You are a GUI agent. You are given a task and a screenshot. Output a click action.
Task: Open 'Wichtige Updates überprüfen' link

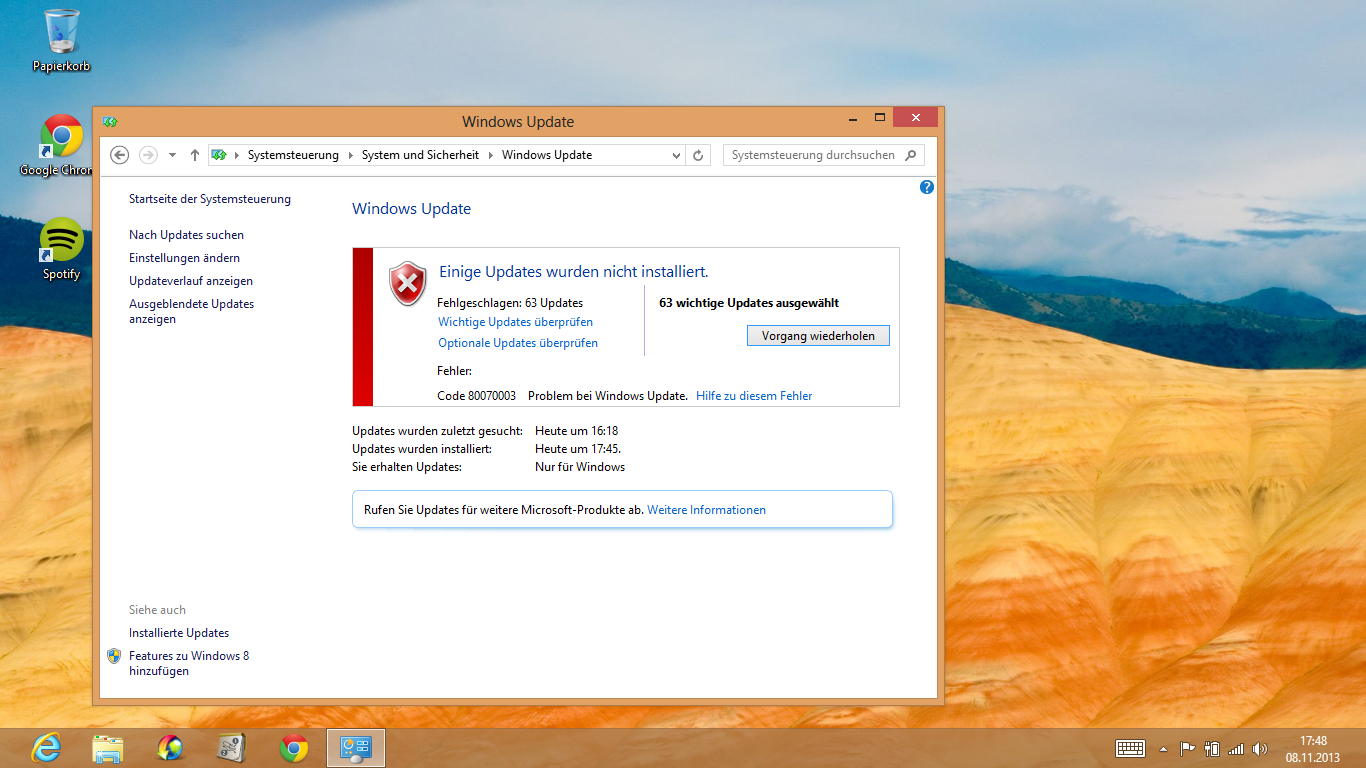tap(515, 322)
